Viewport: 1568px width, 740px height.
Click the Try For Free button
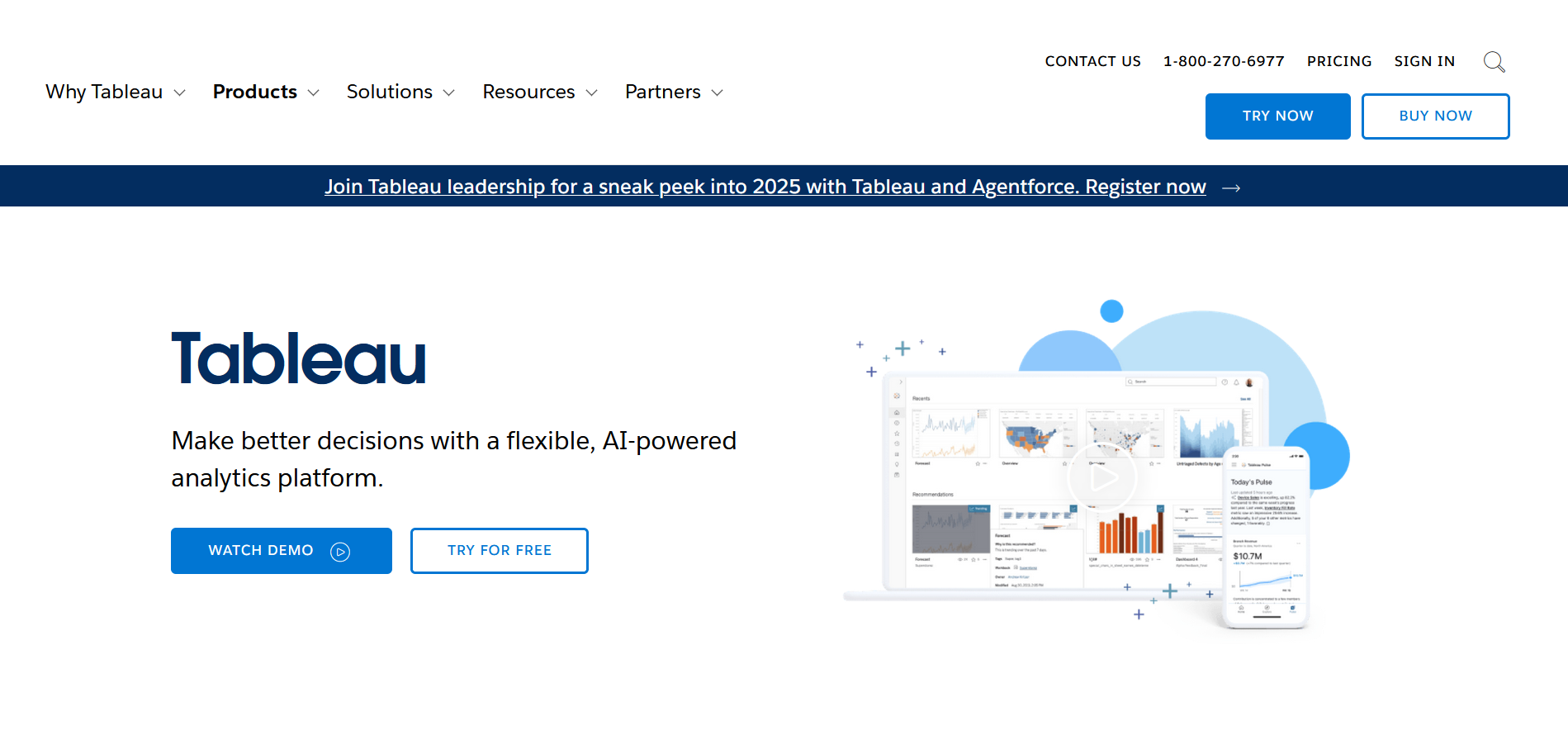tap(499, 551)
